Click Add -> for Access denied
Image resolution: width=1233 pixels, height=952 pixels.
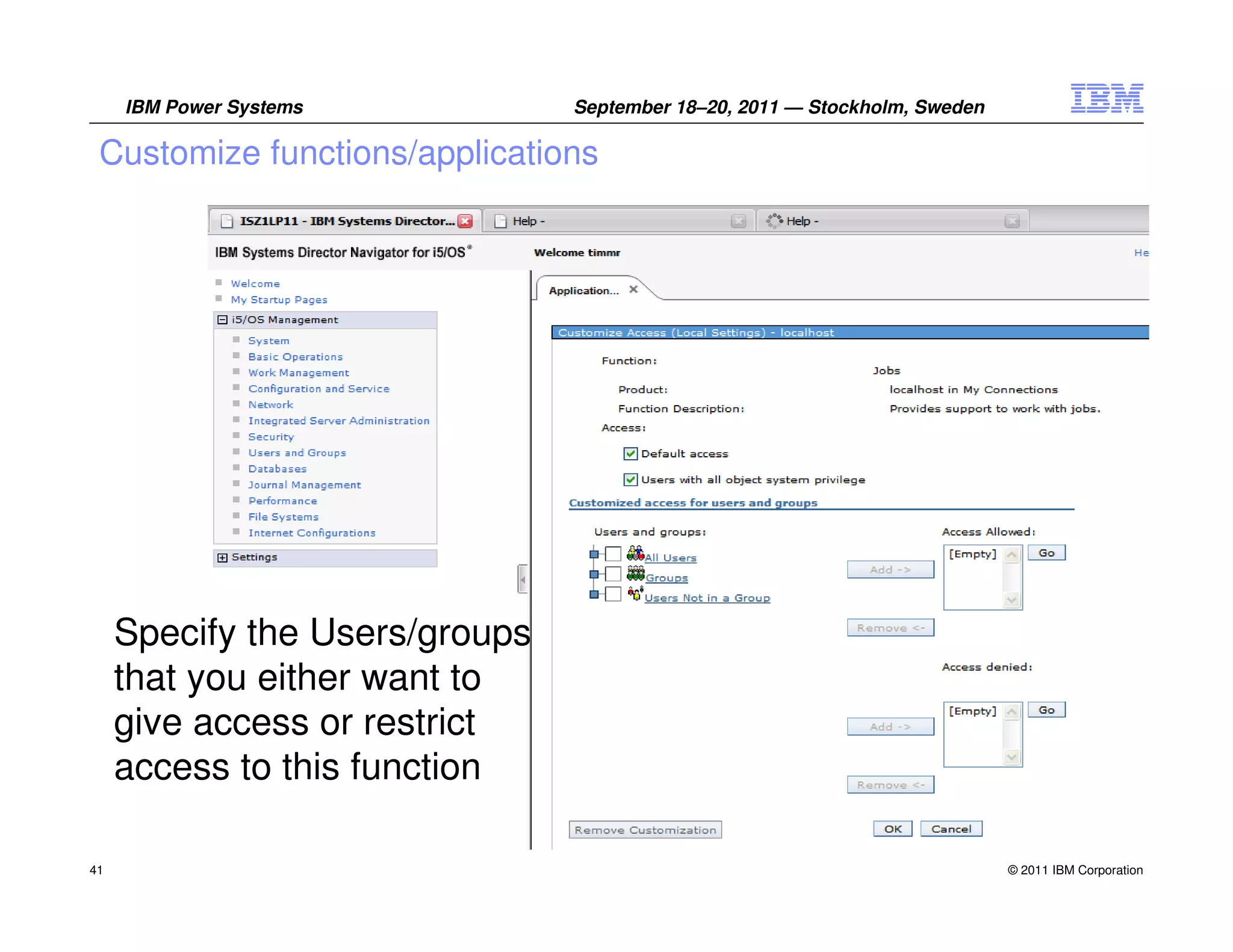point(890,726)
